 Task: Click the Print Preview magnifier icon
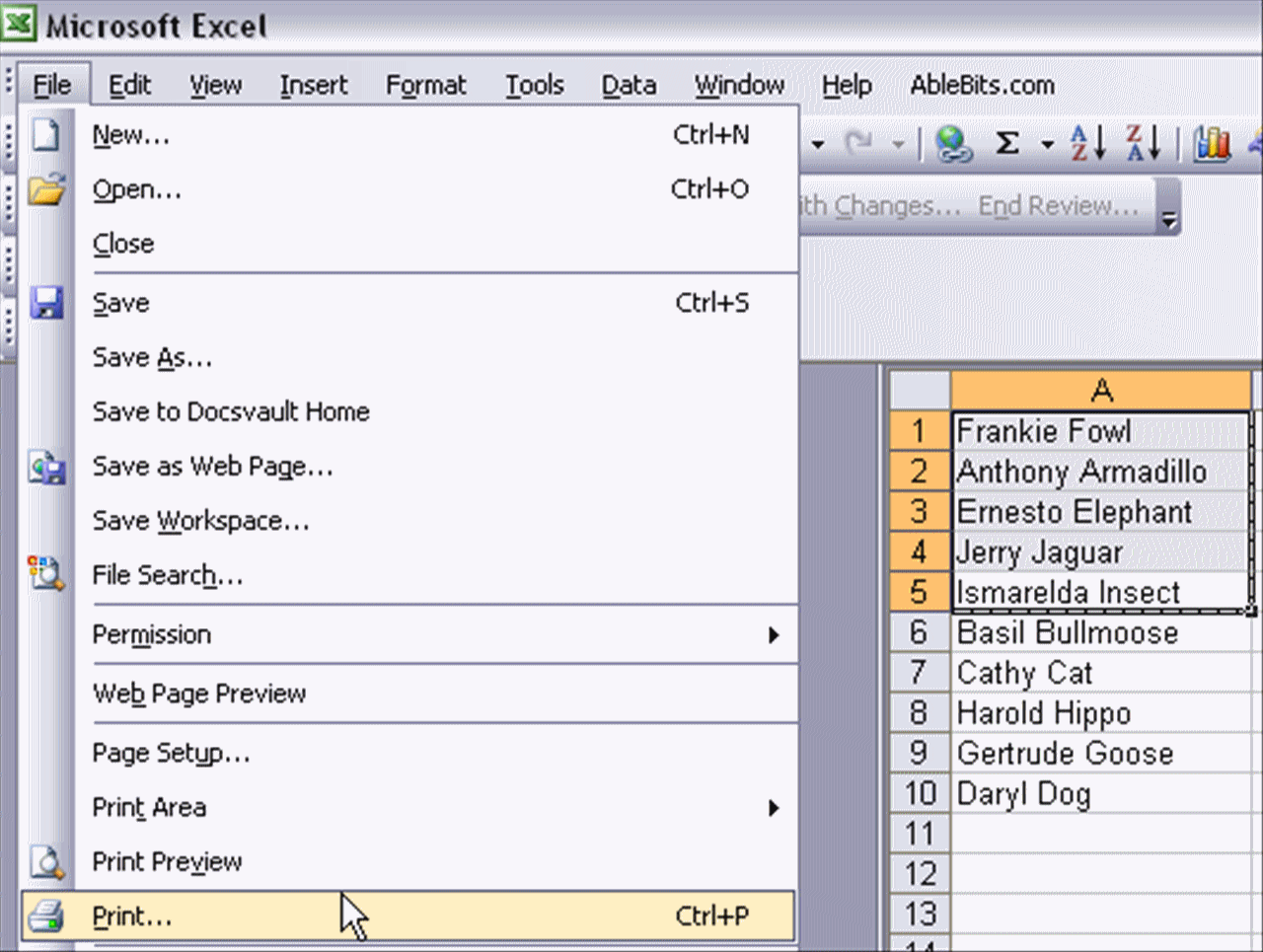[46, 861]
